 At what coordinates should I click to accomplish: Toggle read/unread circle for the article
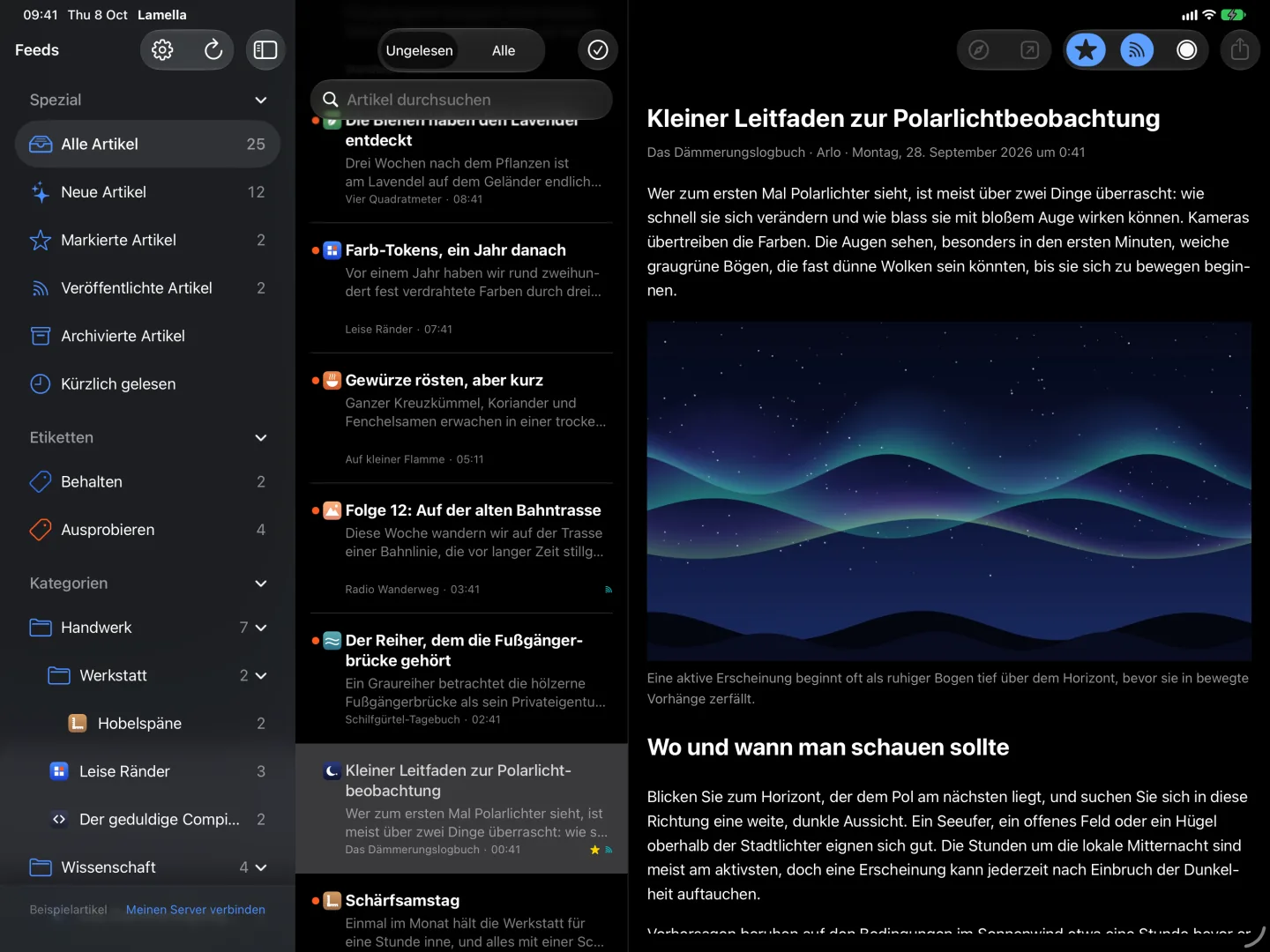(1187, 50)
